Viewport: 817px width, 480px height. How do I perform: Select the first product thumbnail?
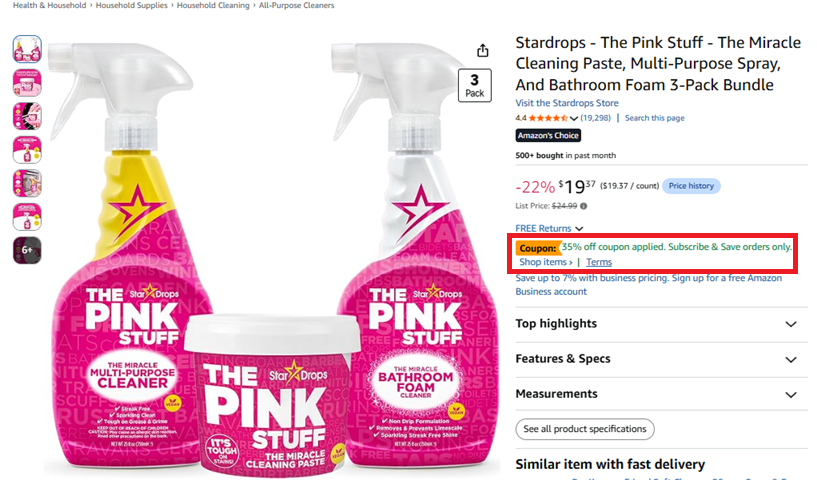(x=27, y=49)
